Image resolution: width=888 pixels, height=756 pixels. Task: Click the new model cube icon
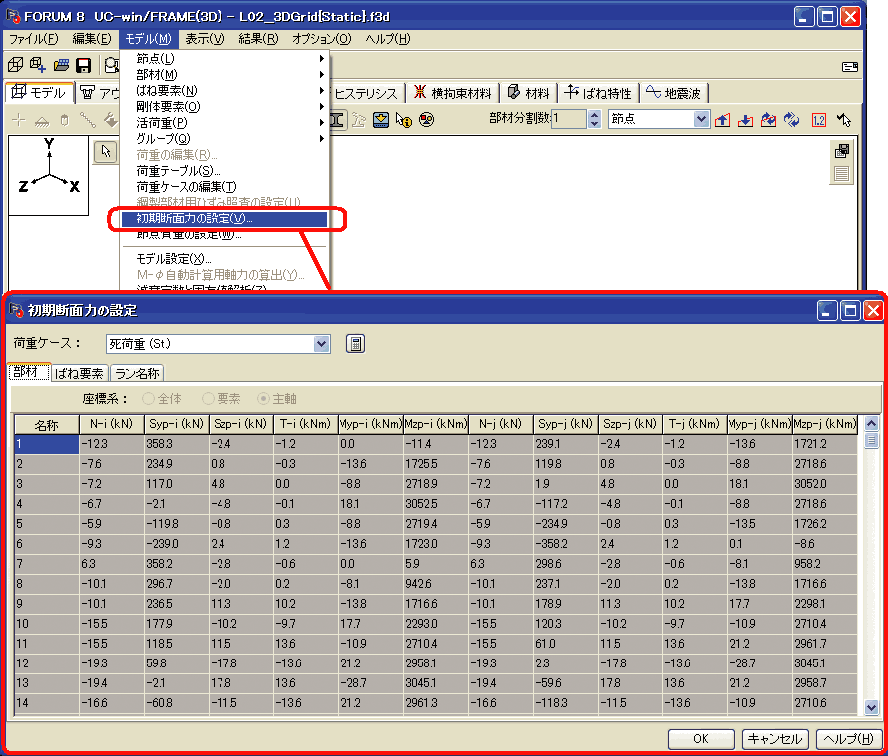coord(15,65)
